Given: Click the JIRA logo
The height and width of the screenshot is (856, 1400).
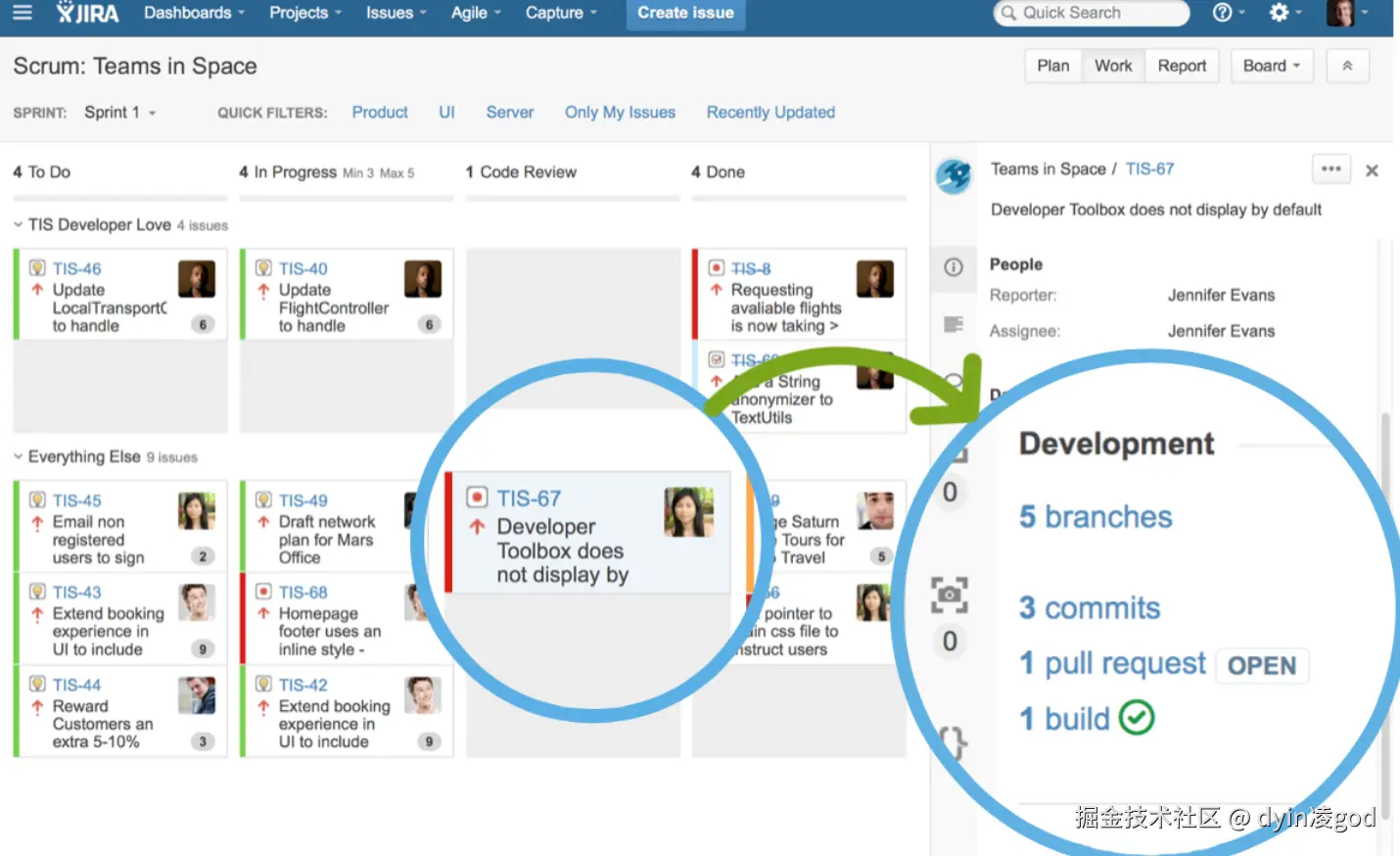Looking at the screenshot, I should point(88,13).
